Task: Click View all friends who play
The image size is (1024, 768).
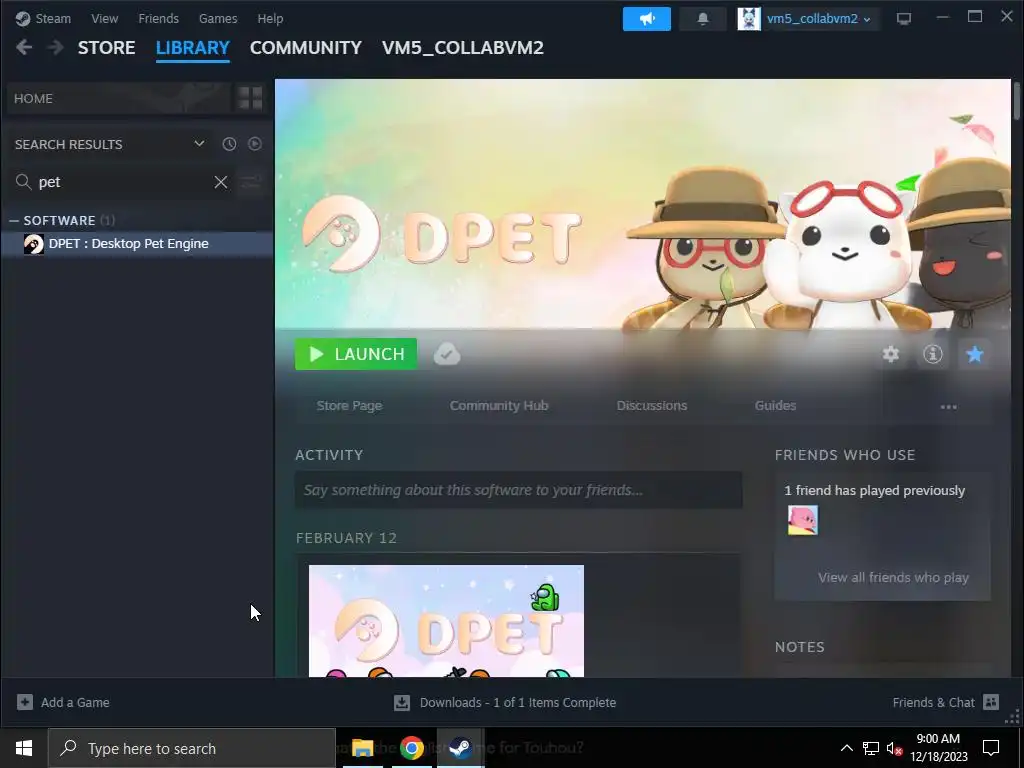Action: coord(893,577)
